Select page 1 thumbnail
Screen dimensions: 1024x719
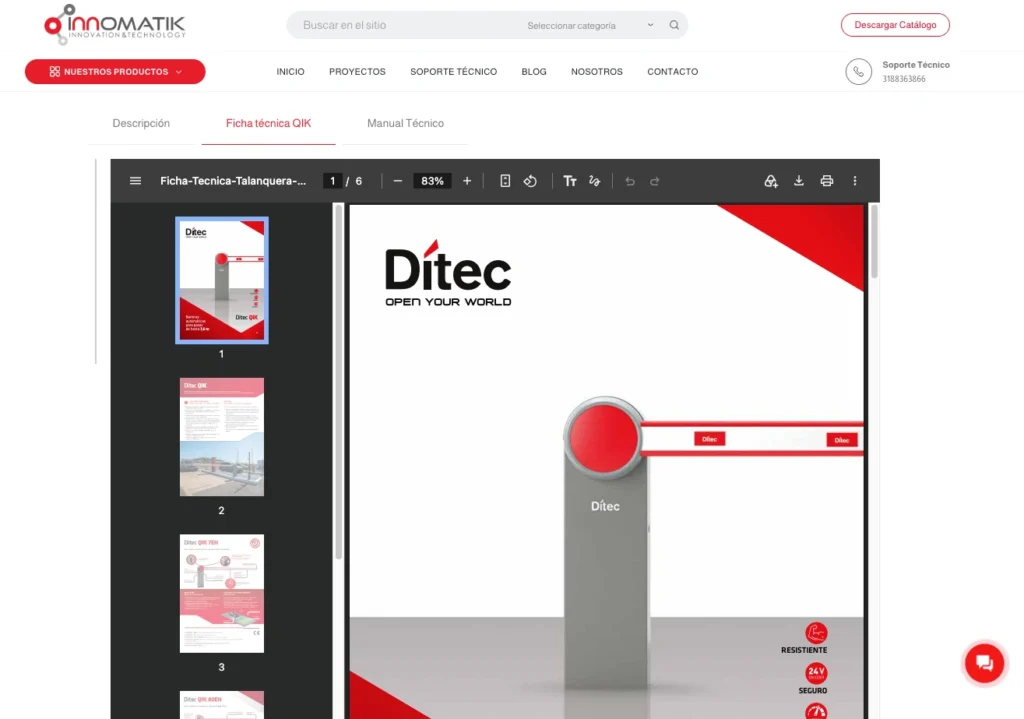coord(222,280)
